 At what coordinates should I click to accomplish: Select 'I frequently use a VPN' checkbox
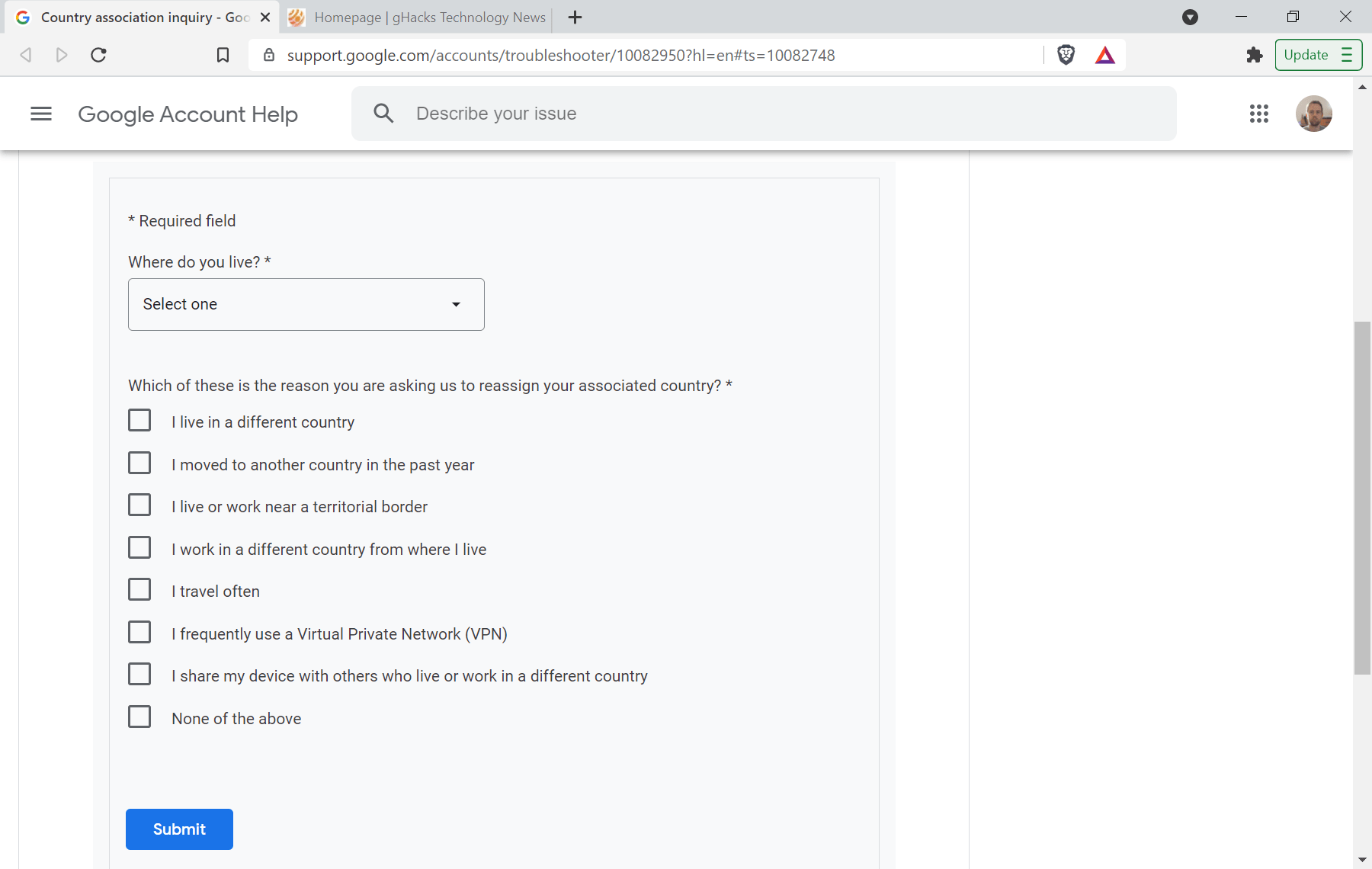(x=139, y=631)
